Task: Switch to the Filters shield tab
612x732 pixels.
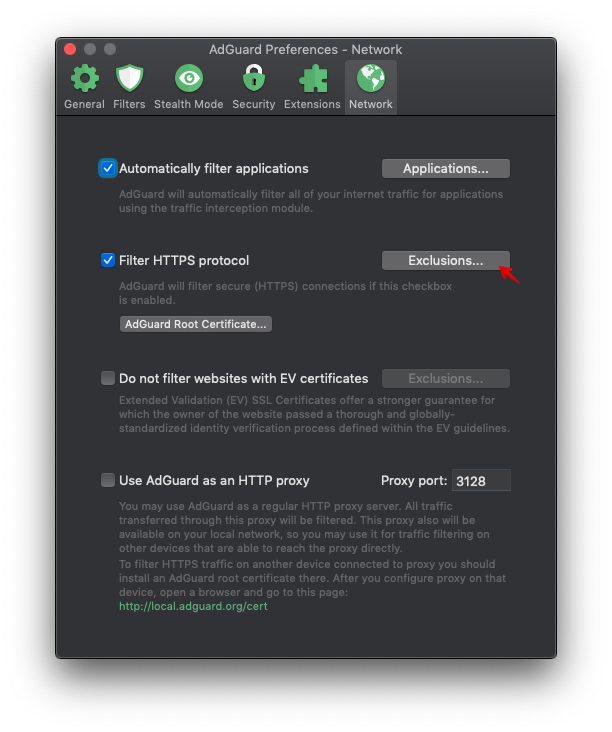Action: pos(129,79)
